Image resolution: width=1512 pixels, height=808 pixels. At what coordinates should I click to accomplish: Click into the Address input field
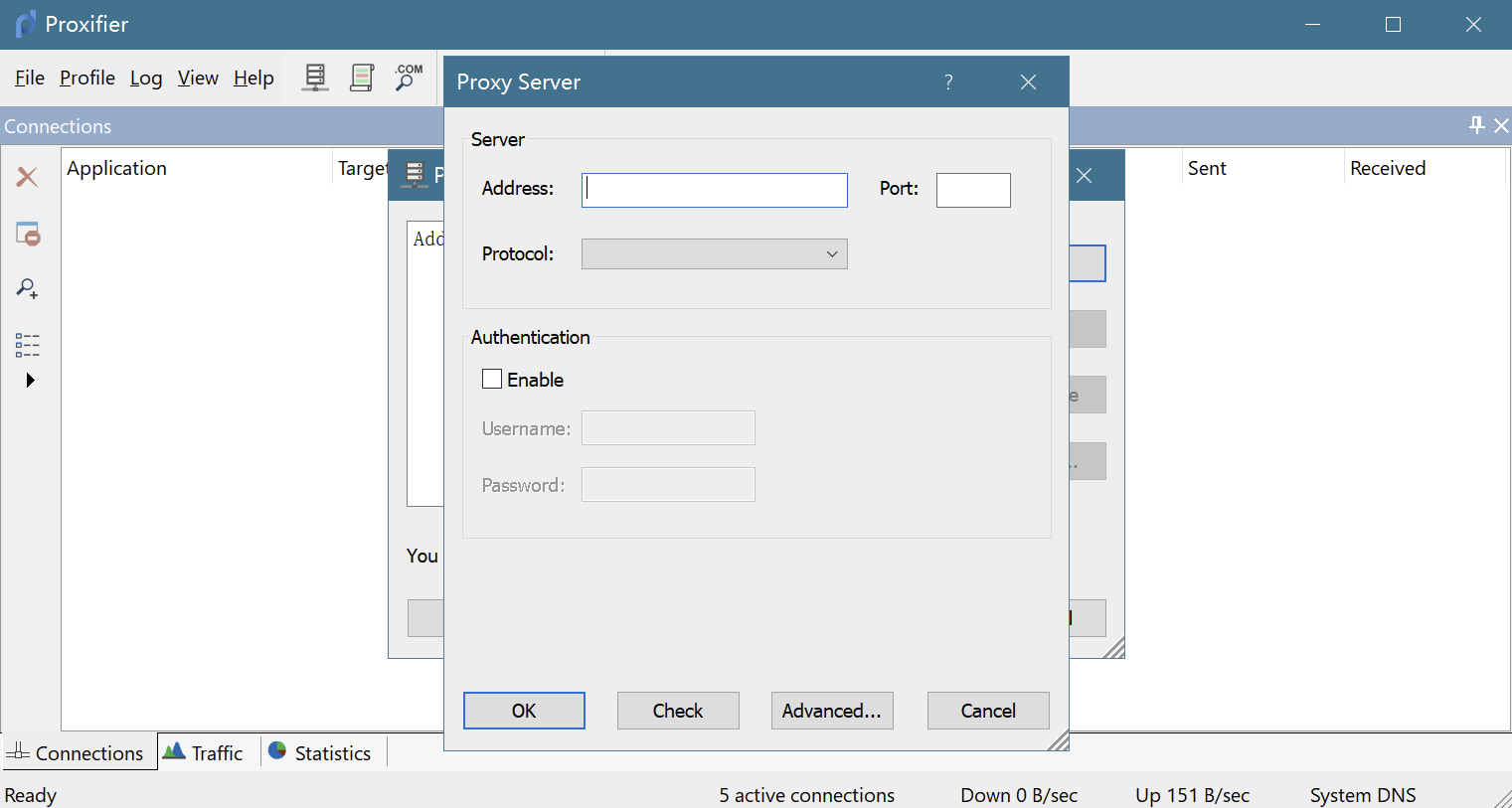[714, 190]
